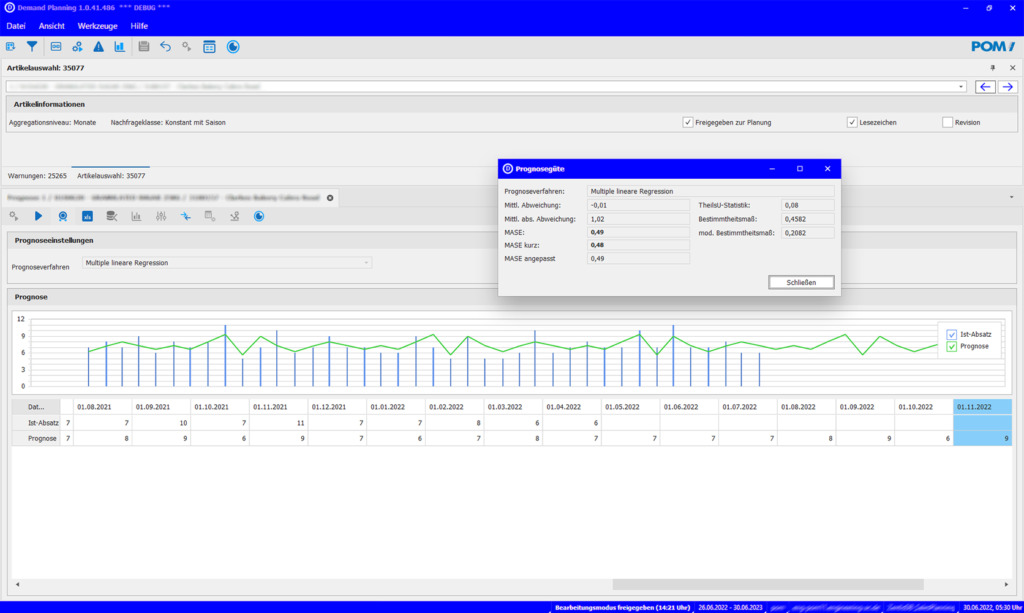Run forecast with the blue play icon

point(39,216)
